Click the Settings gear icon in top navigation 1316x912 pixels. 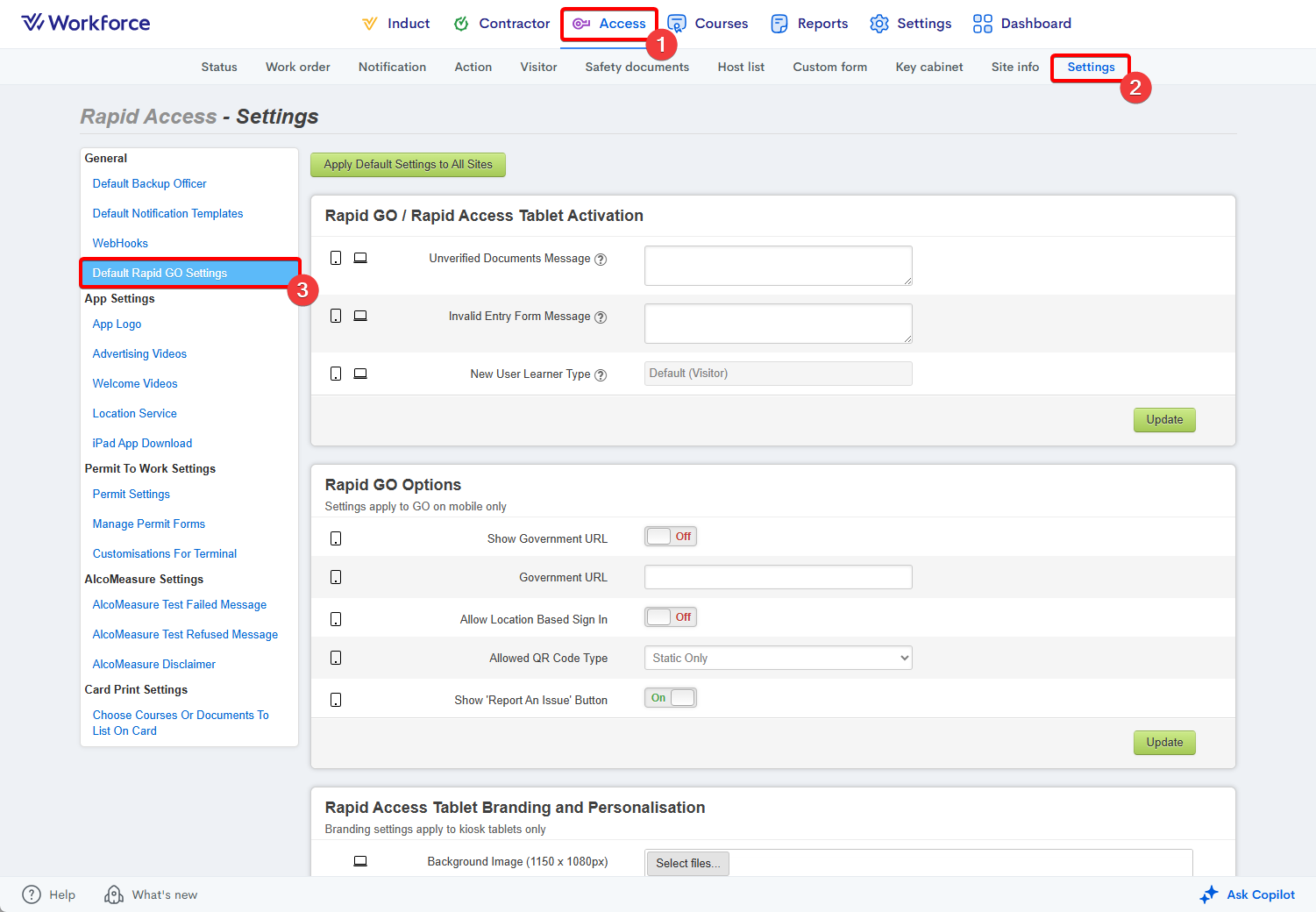879,24
